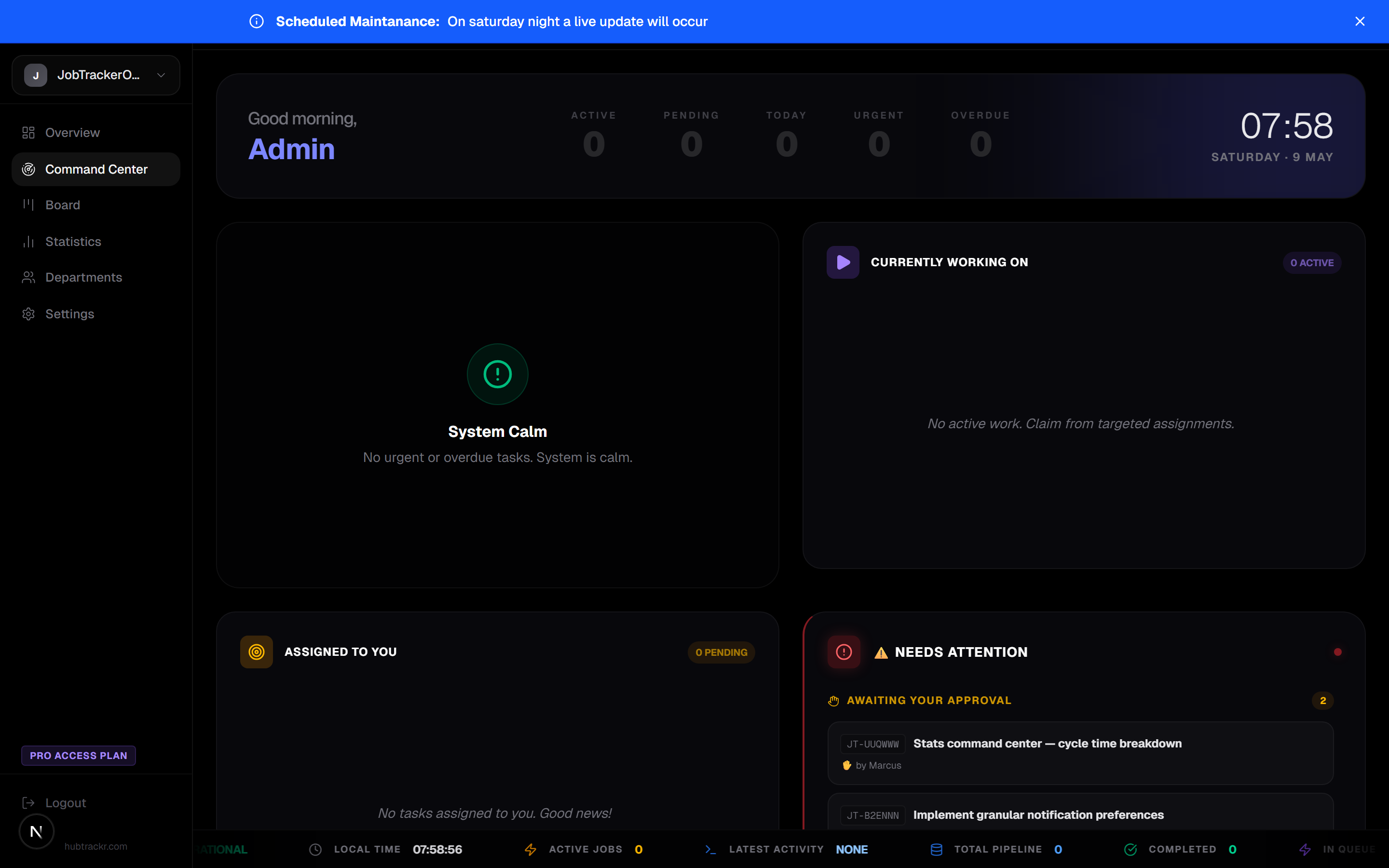Click the NEEDS ATTENTION heading
1389x868 pixels.
961,652
